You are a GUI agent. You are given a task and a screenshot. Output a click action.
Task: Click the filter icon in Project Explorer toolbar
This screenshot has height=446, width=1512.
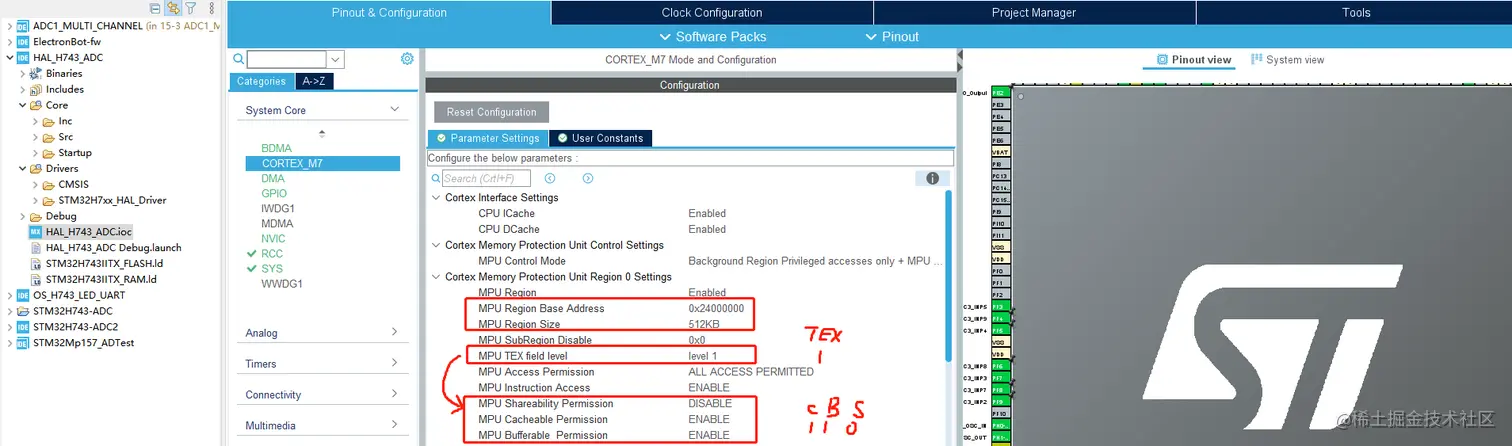tap(190, 8)
